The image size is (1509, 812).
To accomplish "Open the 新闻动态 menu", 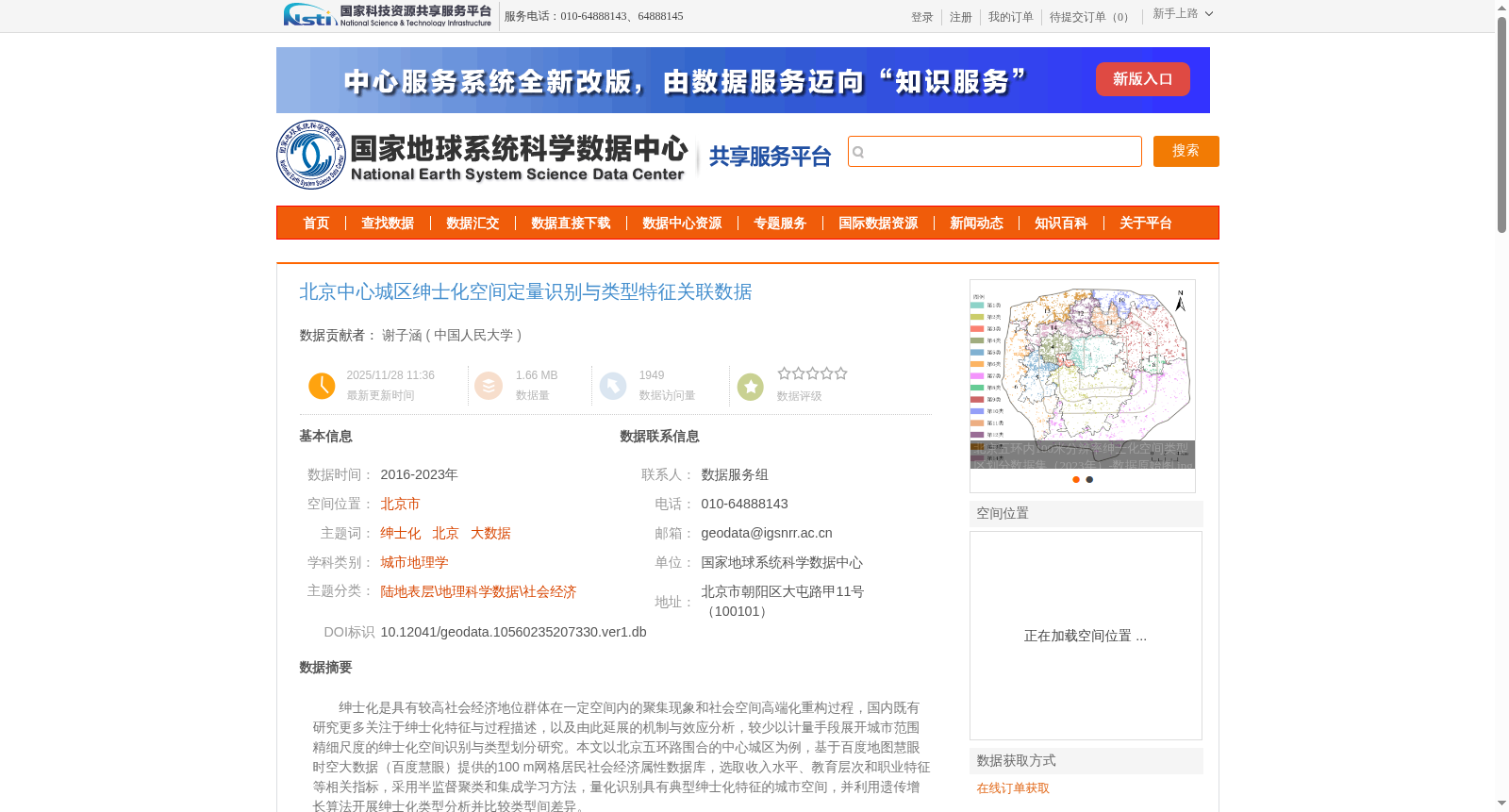I will pos(976,224).
